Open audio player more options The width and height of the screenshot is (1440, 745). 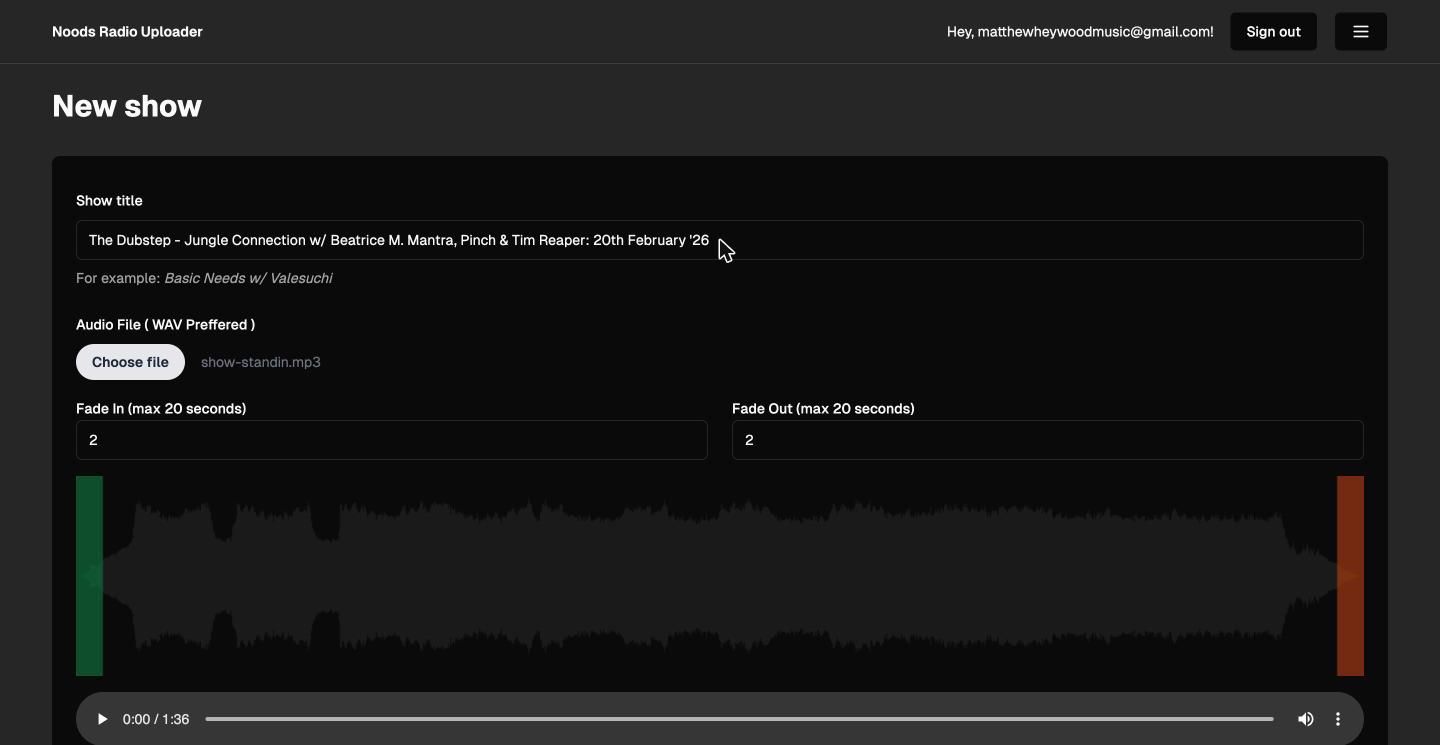click(1338, 719)
